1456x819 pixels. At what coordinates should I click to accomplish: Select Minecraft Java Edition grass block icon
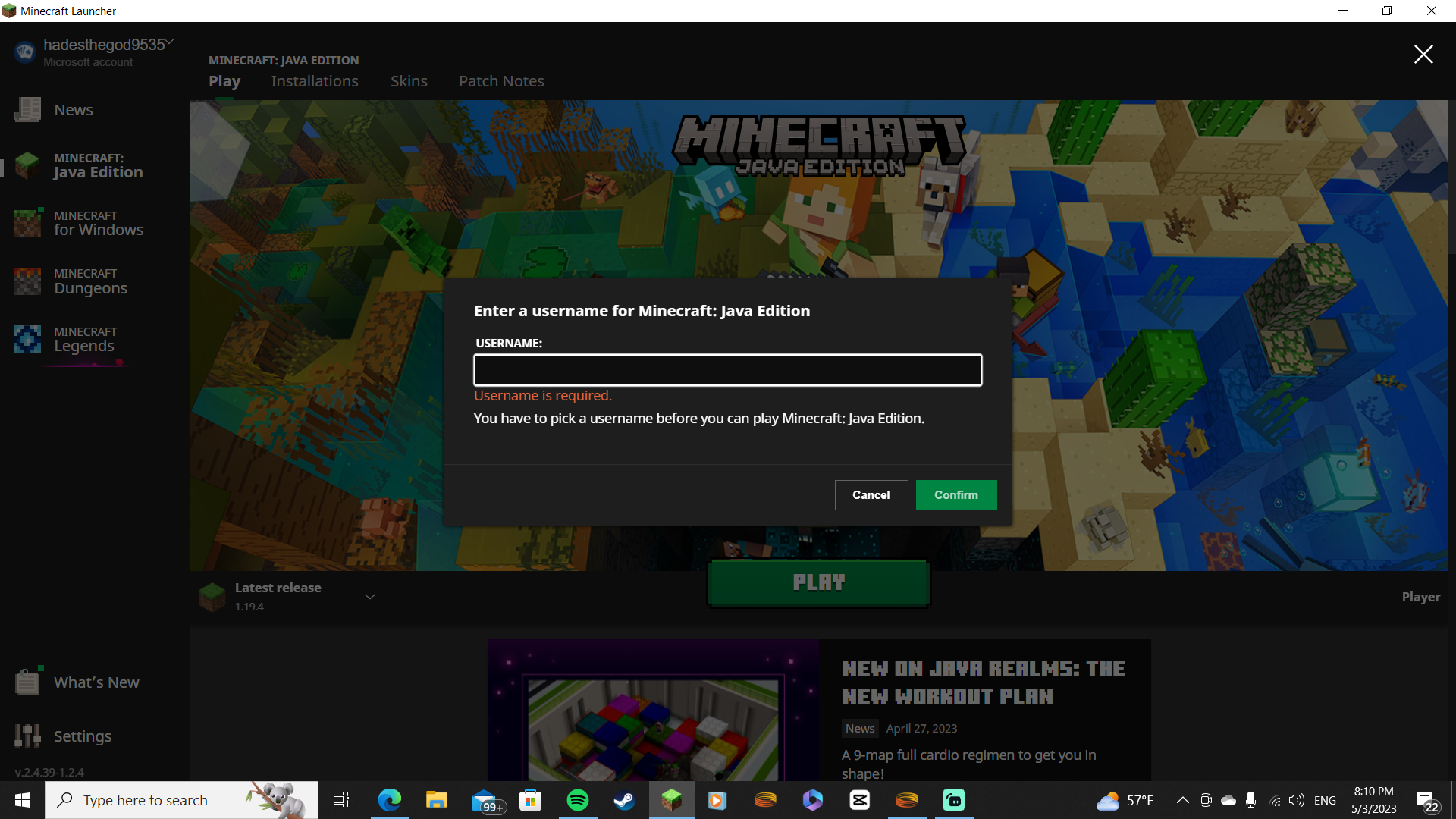28,165
